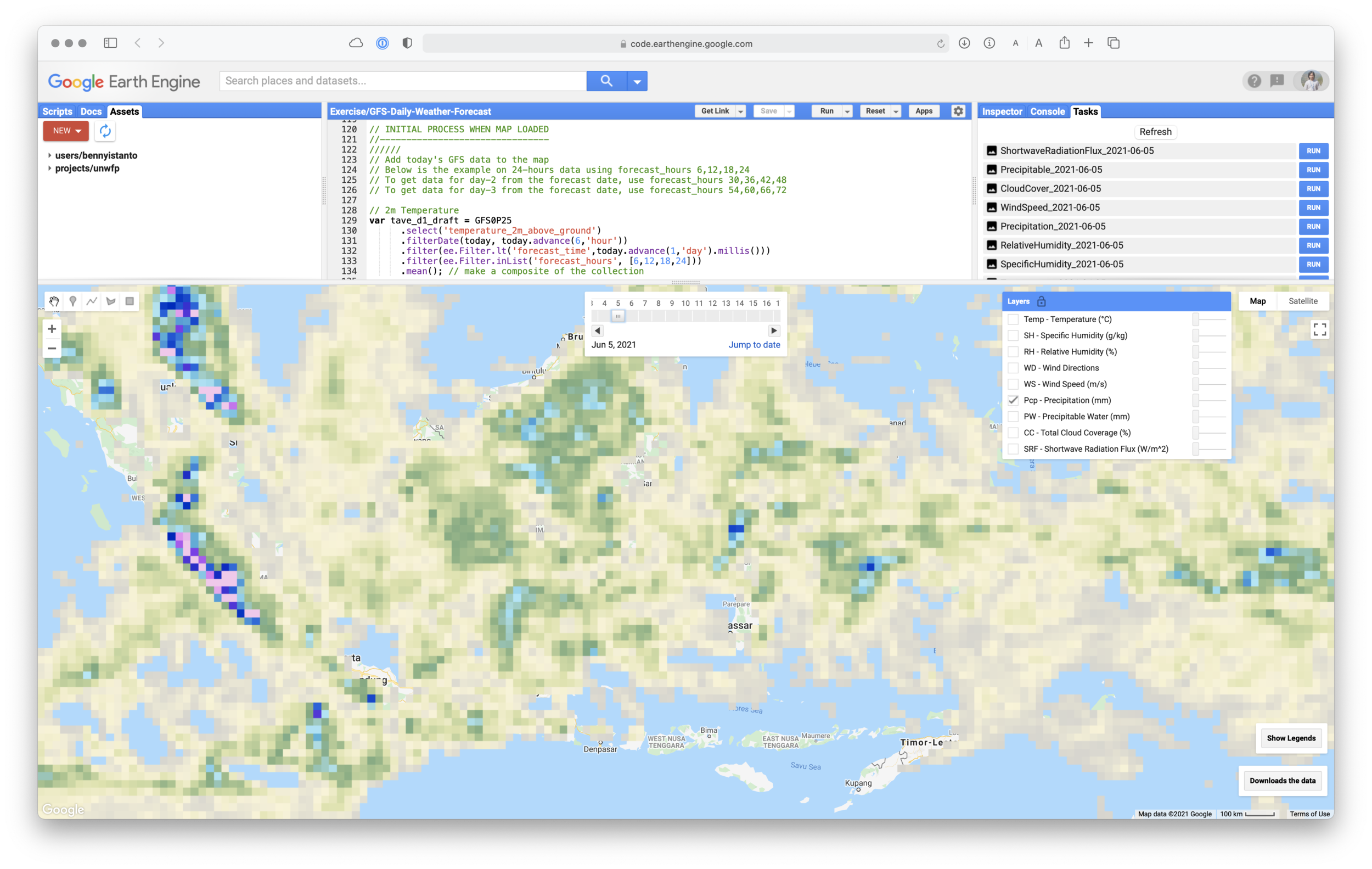Switch to the Scripts tab
1372x869 pixels.
point(57,111)
